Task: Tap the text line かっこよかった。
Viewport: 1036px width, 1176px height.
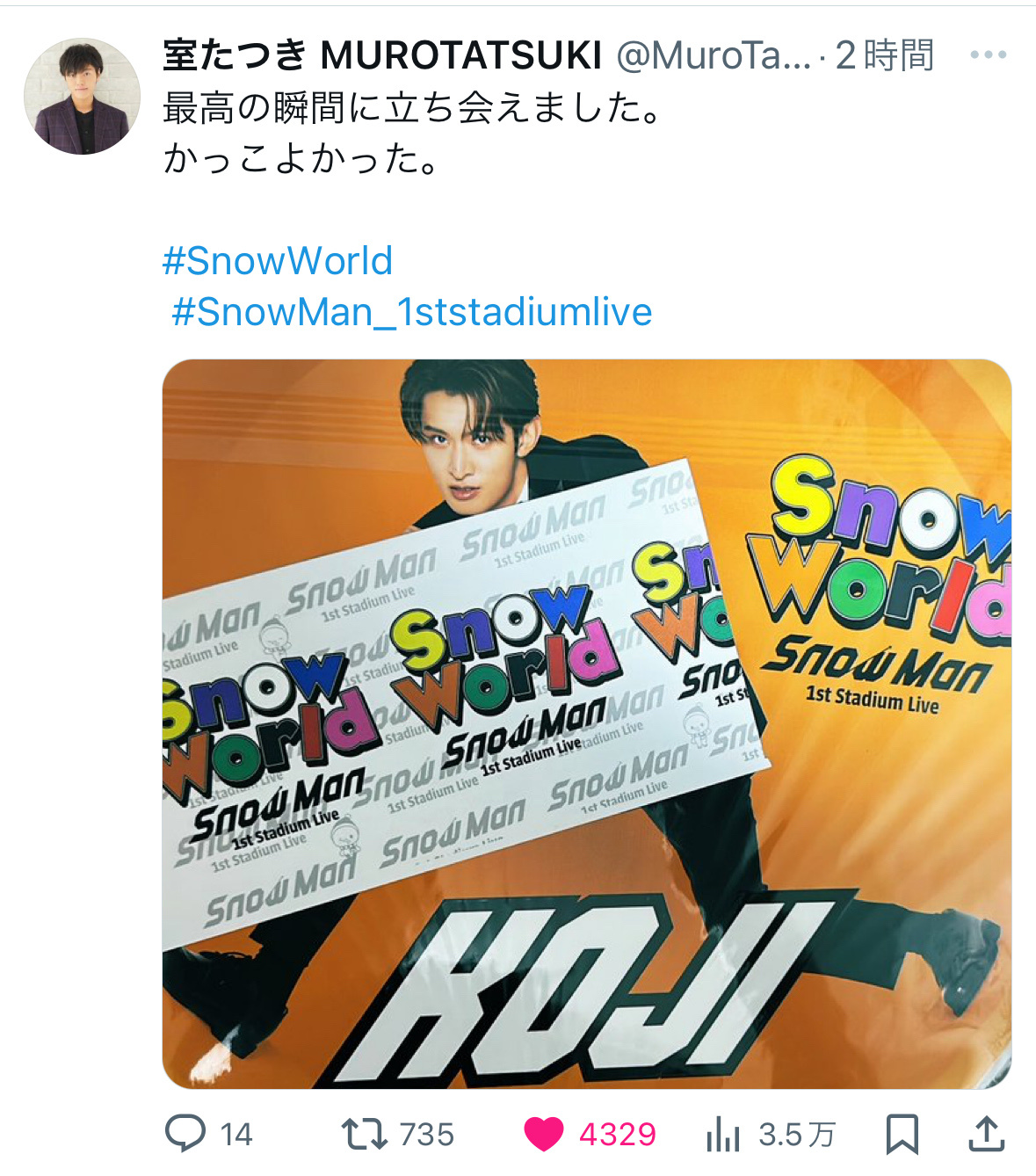Action: (x=301, y=159)
